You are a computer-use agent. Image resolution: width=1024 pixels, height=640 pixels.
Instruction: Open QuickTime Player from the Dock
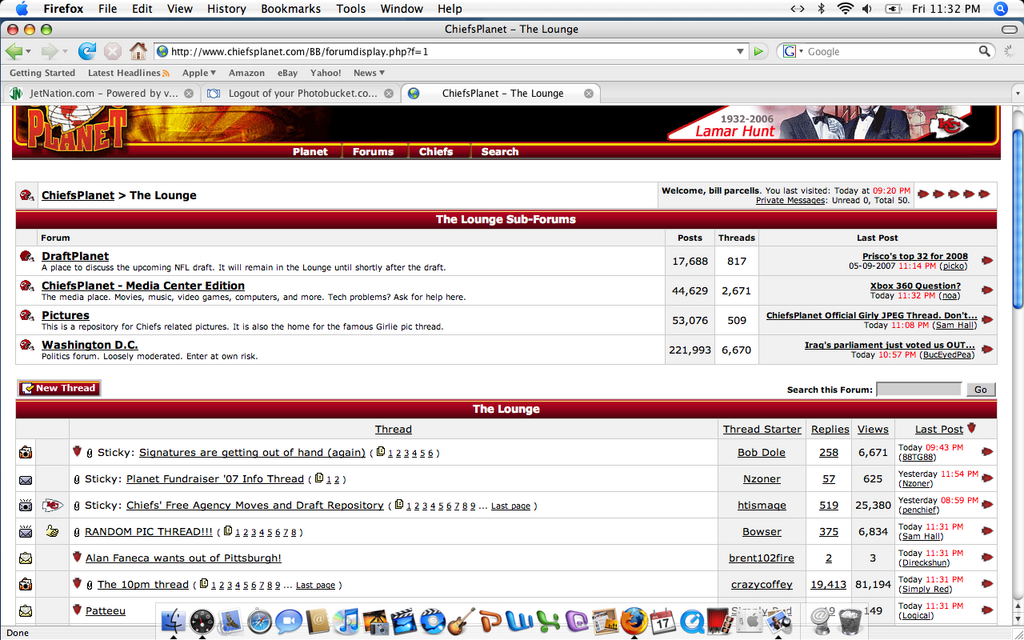click(x=692, y=620)
